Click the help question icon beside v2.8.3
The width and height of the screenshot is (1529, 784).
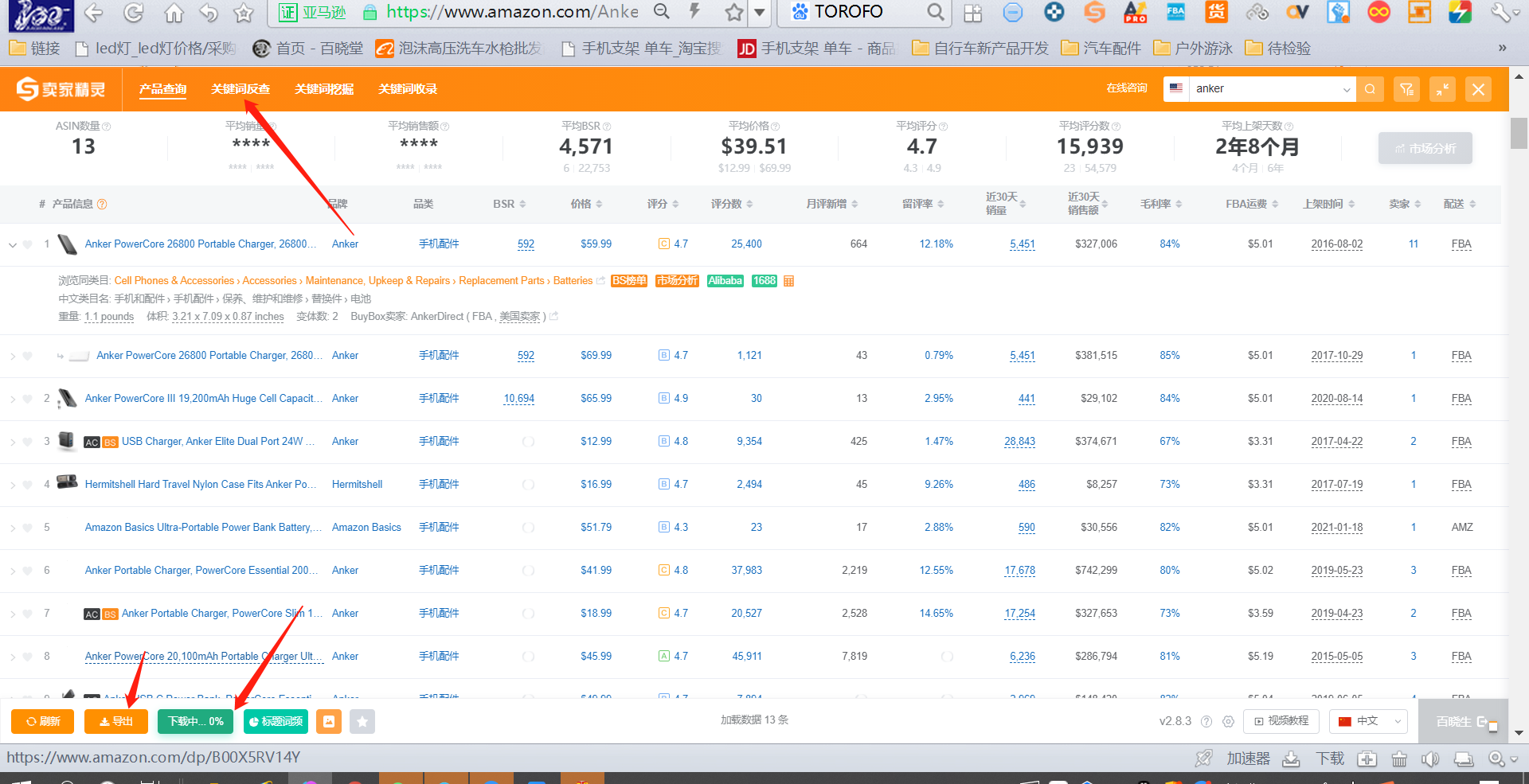(x=1206, y=721)
